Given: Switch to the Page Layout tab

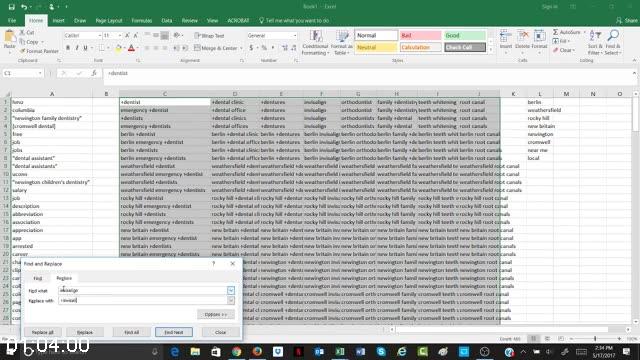Looking at the screenshot, I should (x=109, y=20).
